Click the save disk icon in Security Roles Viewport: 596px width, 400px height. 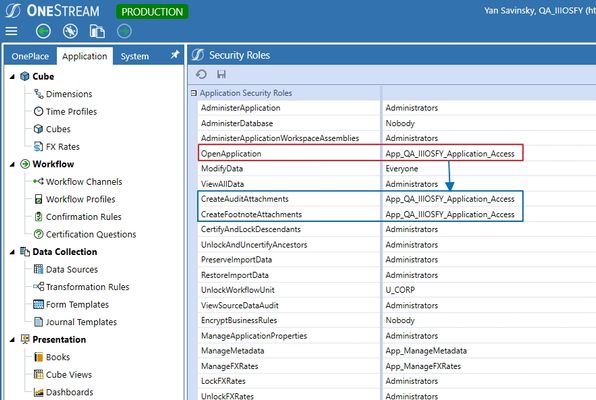[x=221, y=74]
